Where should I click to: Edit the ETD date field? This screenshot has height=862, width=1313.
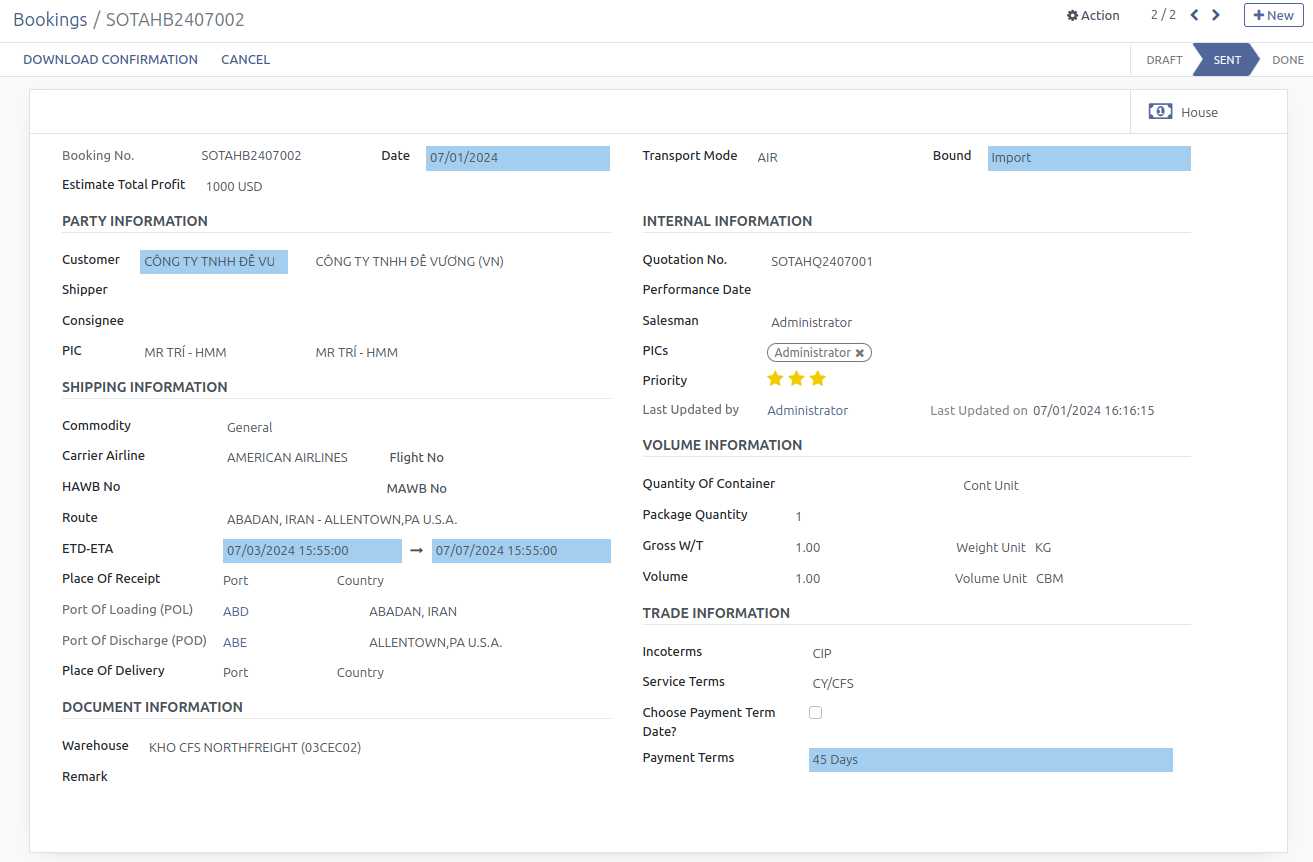pos(311,551)
